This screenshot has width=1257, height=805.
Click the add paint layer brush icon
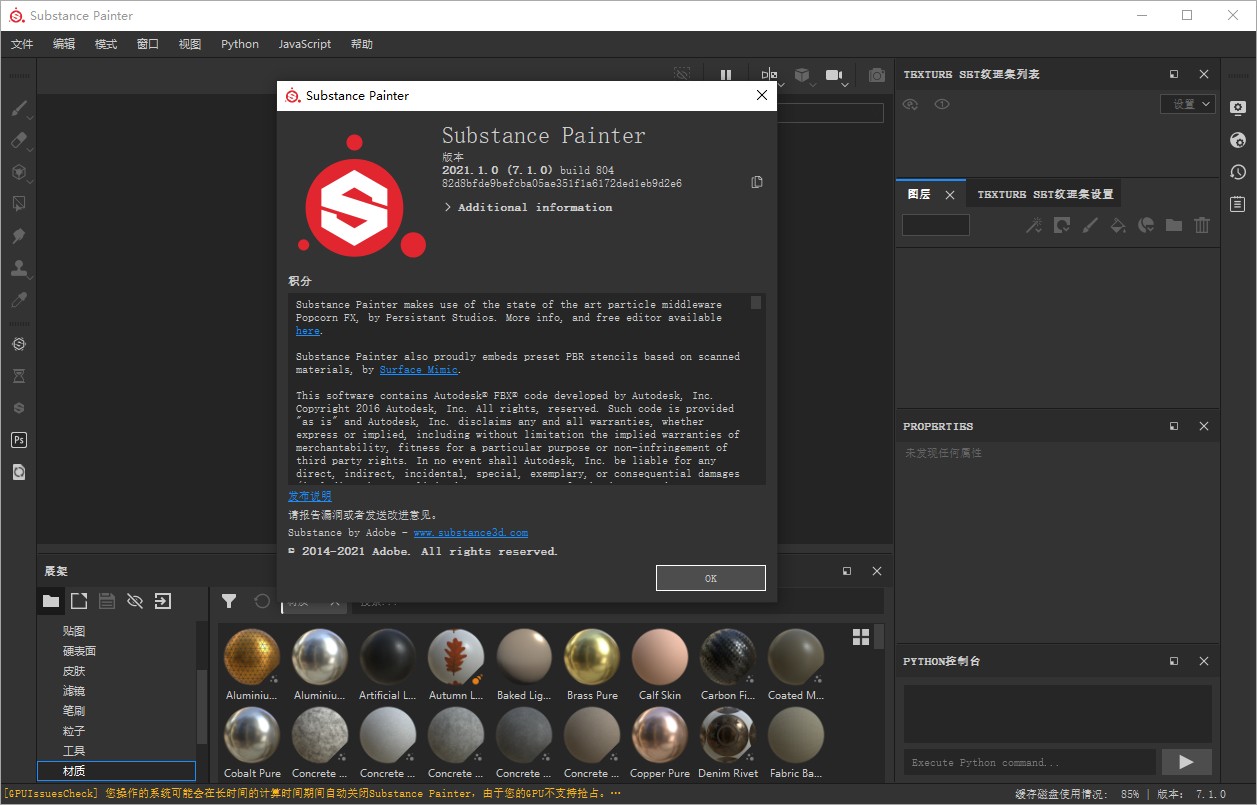[x=1090, y=226]
